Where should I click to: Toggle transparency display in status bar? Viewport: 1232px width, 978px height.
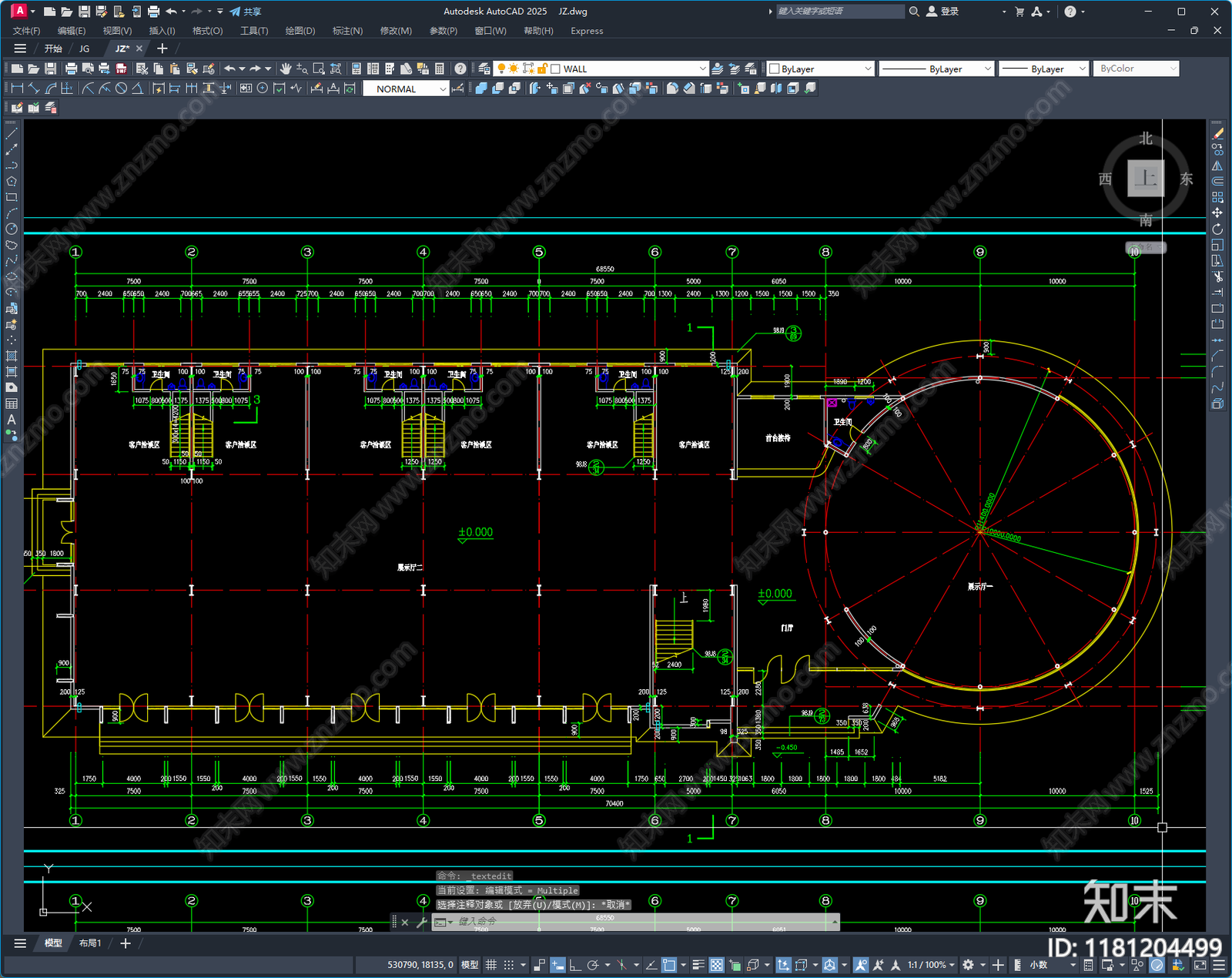716,965
